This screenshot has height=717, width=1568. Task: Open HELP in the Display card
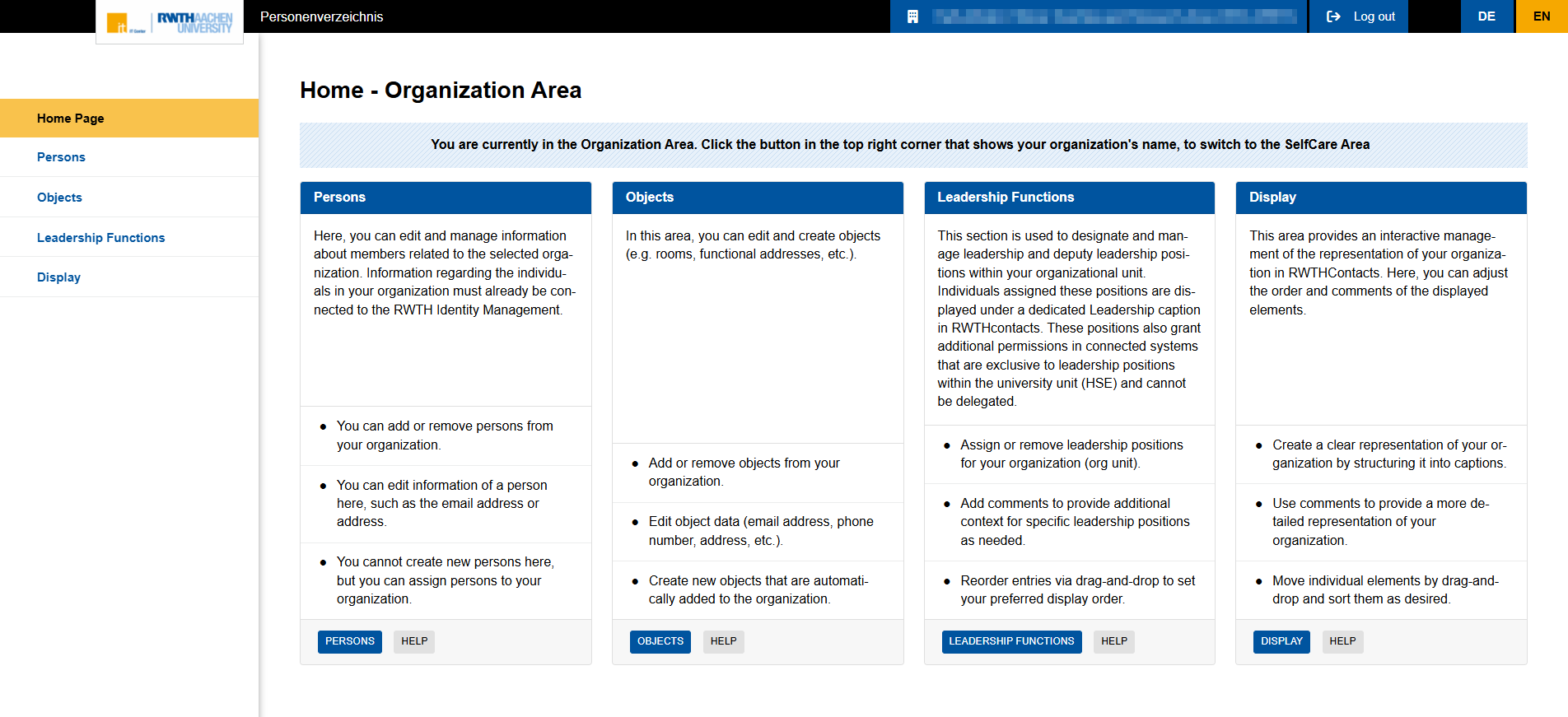pyautogui.click(x=1342, y=641)
